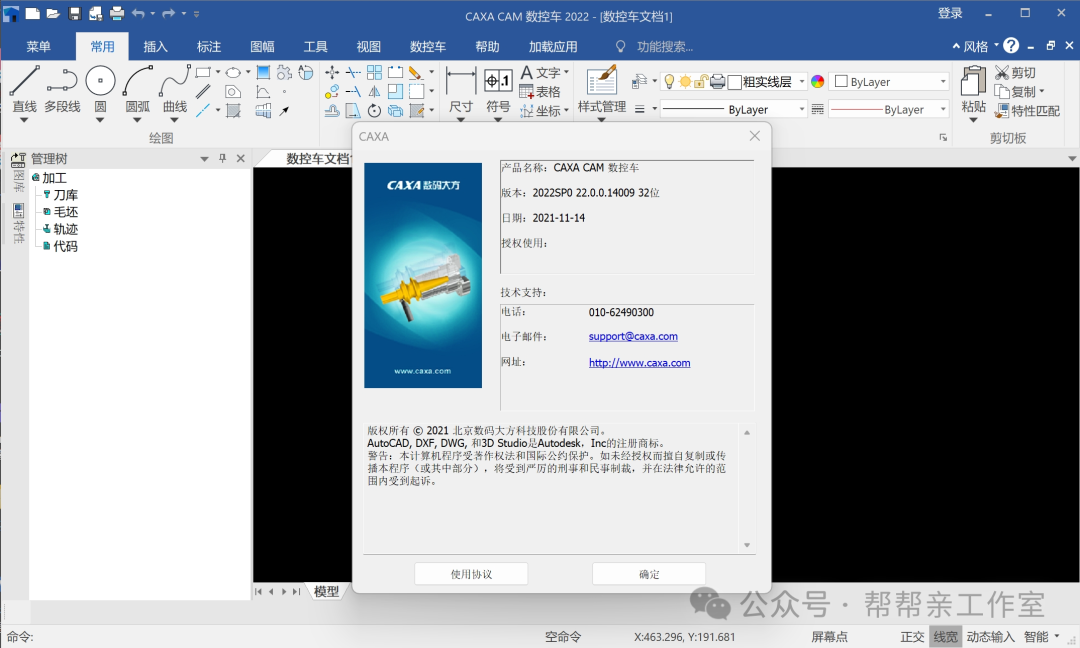1080x648 pixels.
Task: Expand the 文字 text dropdown
Action: tap(567, 72)
